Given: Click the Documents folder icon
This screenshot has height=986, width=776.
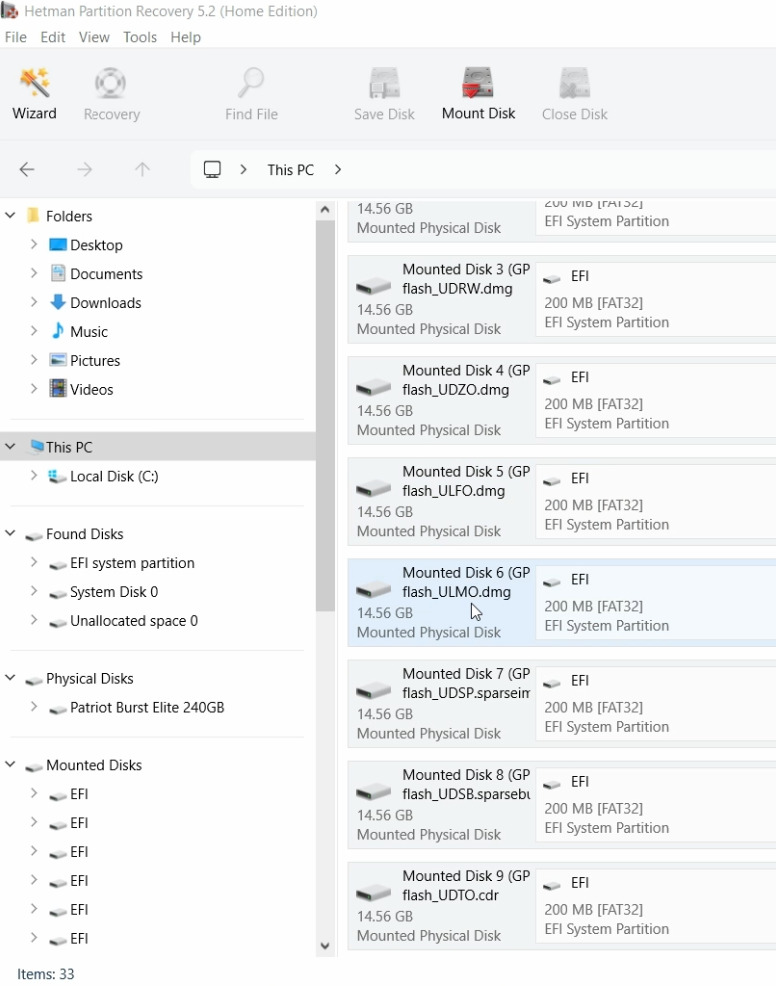Looking at the screenshot, I should tap(58, 274).
